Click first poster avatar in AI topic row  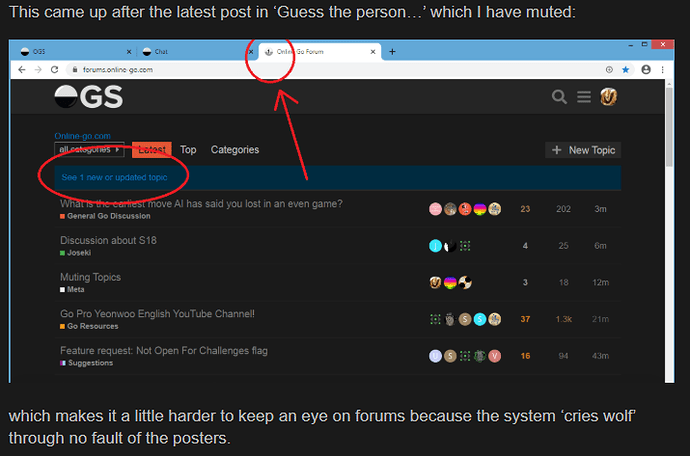pos(435,209)
